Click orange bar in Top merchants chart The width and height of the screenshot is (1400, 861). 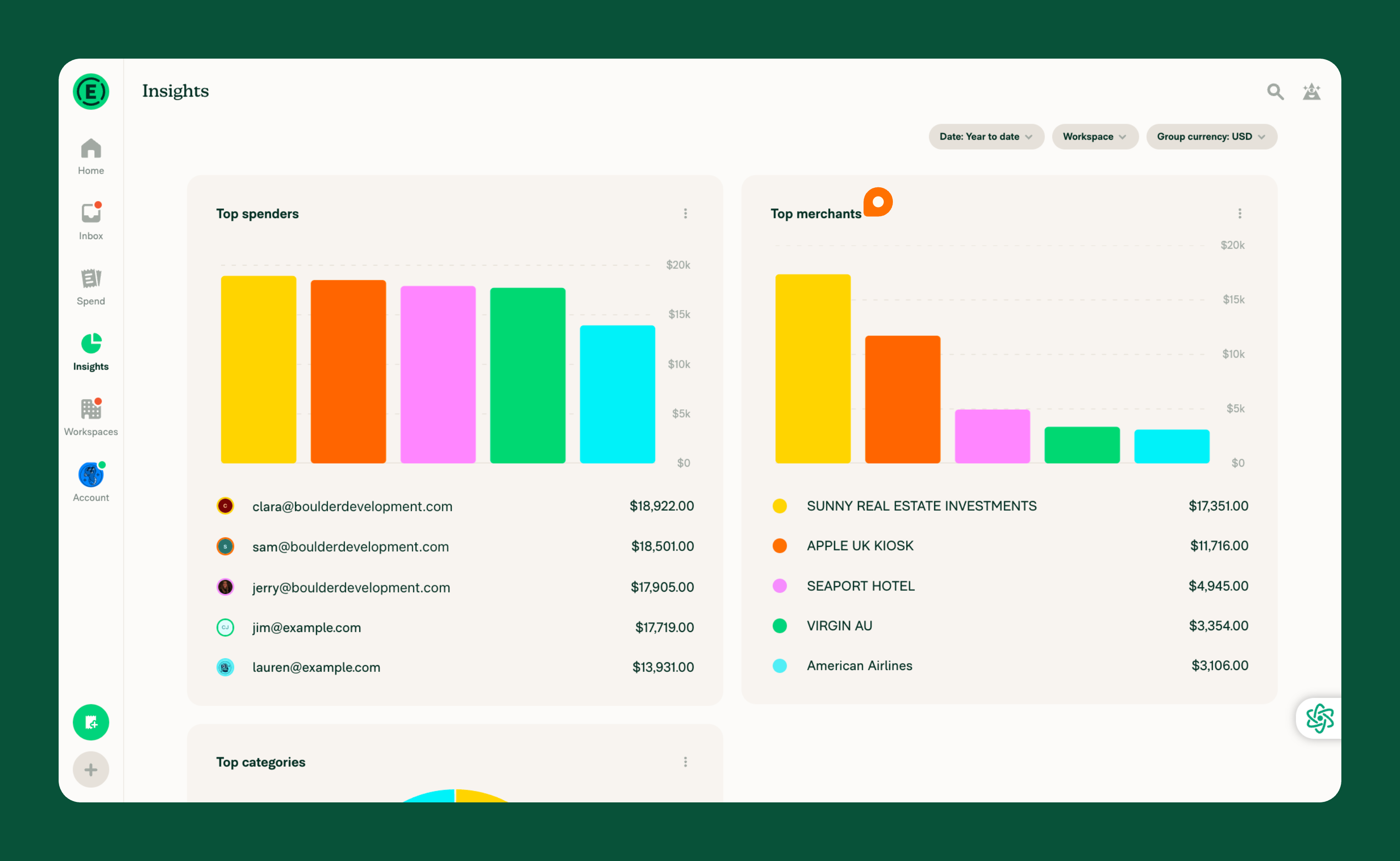[x=903, y=399]
